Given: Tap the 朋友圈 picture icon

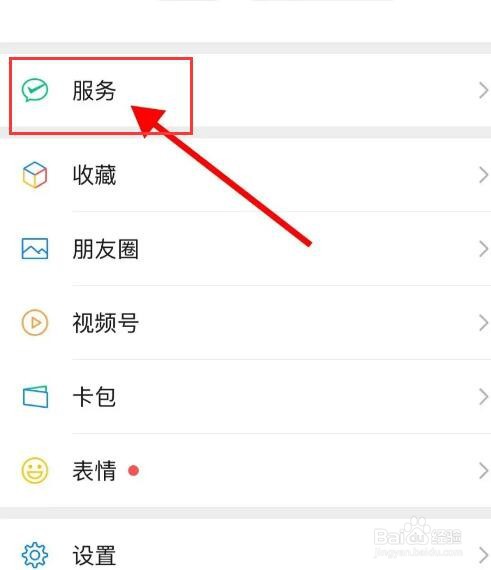Looking at the screenshot, I should [x=35, y=249].
